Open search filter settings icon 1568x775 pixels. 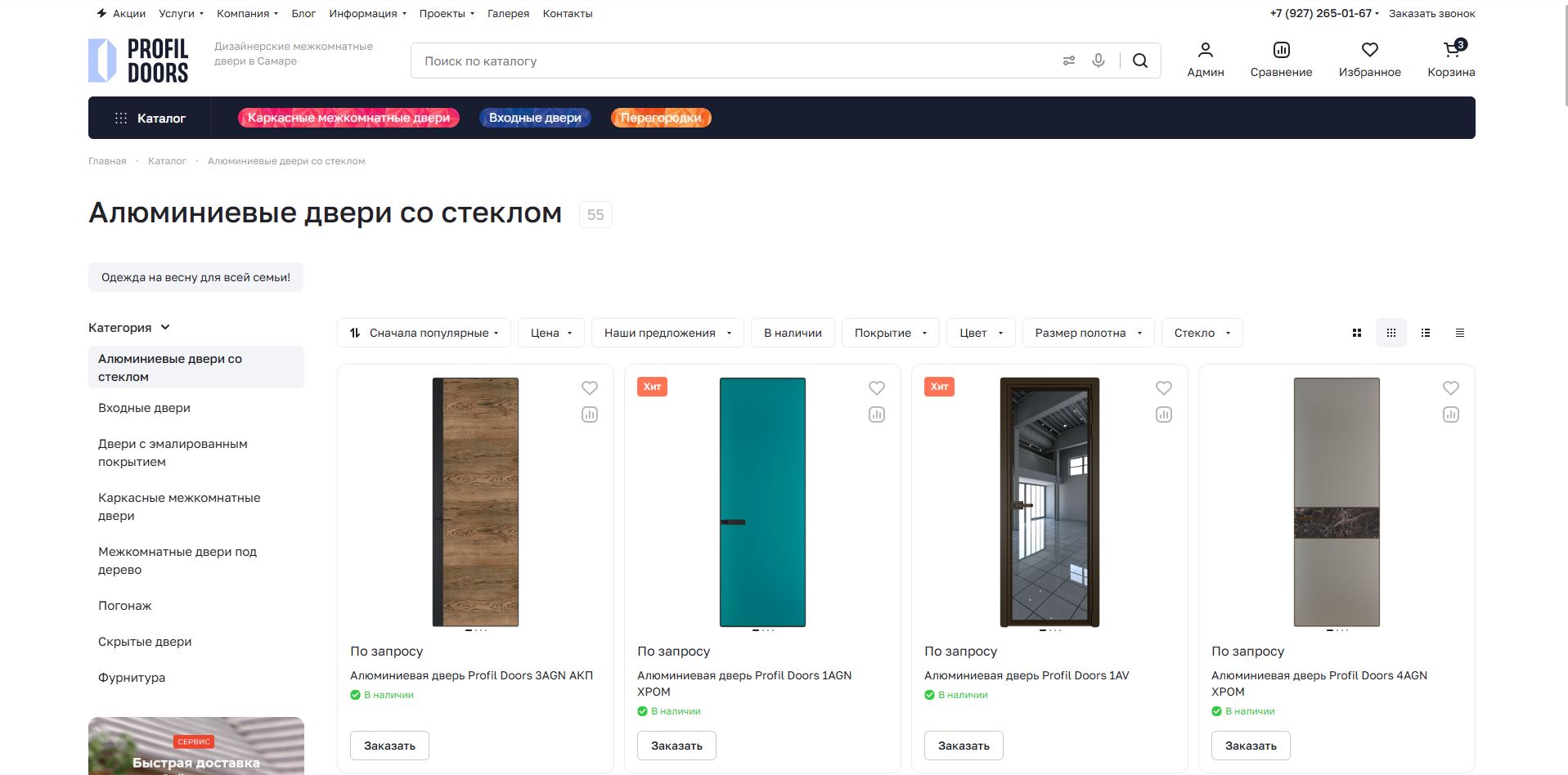pos(1069,60)
